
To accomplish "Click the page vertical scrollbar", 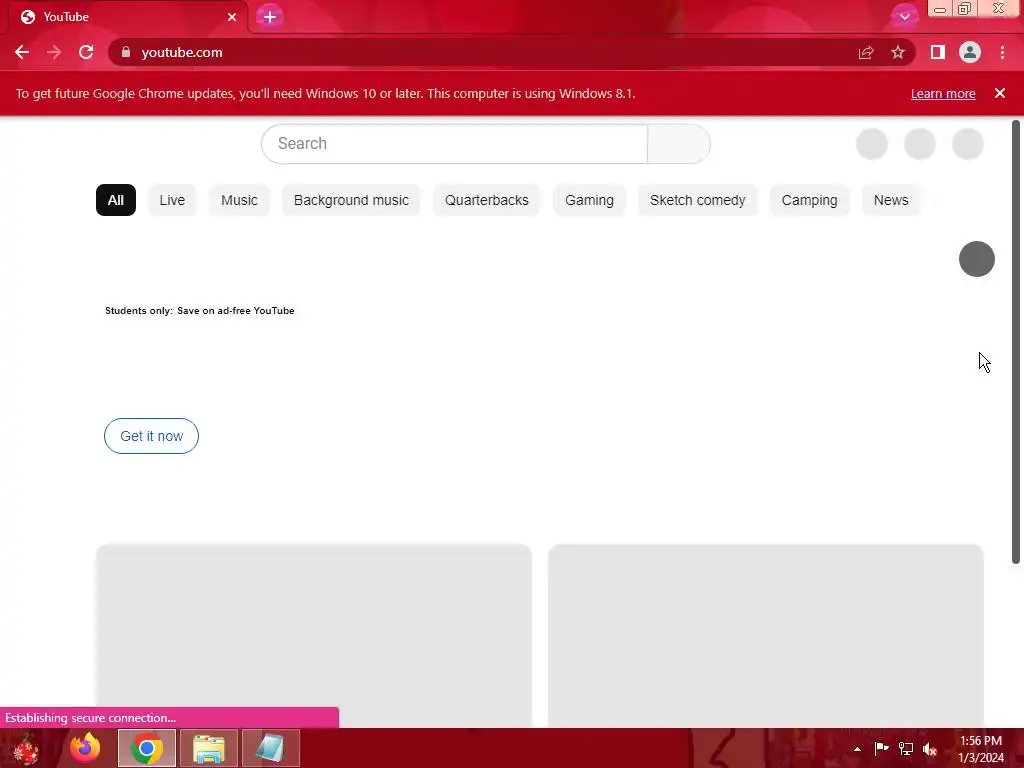I will pos(1016,342).
